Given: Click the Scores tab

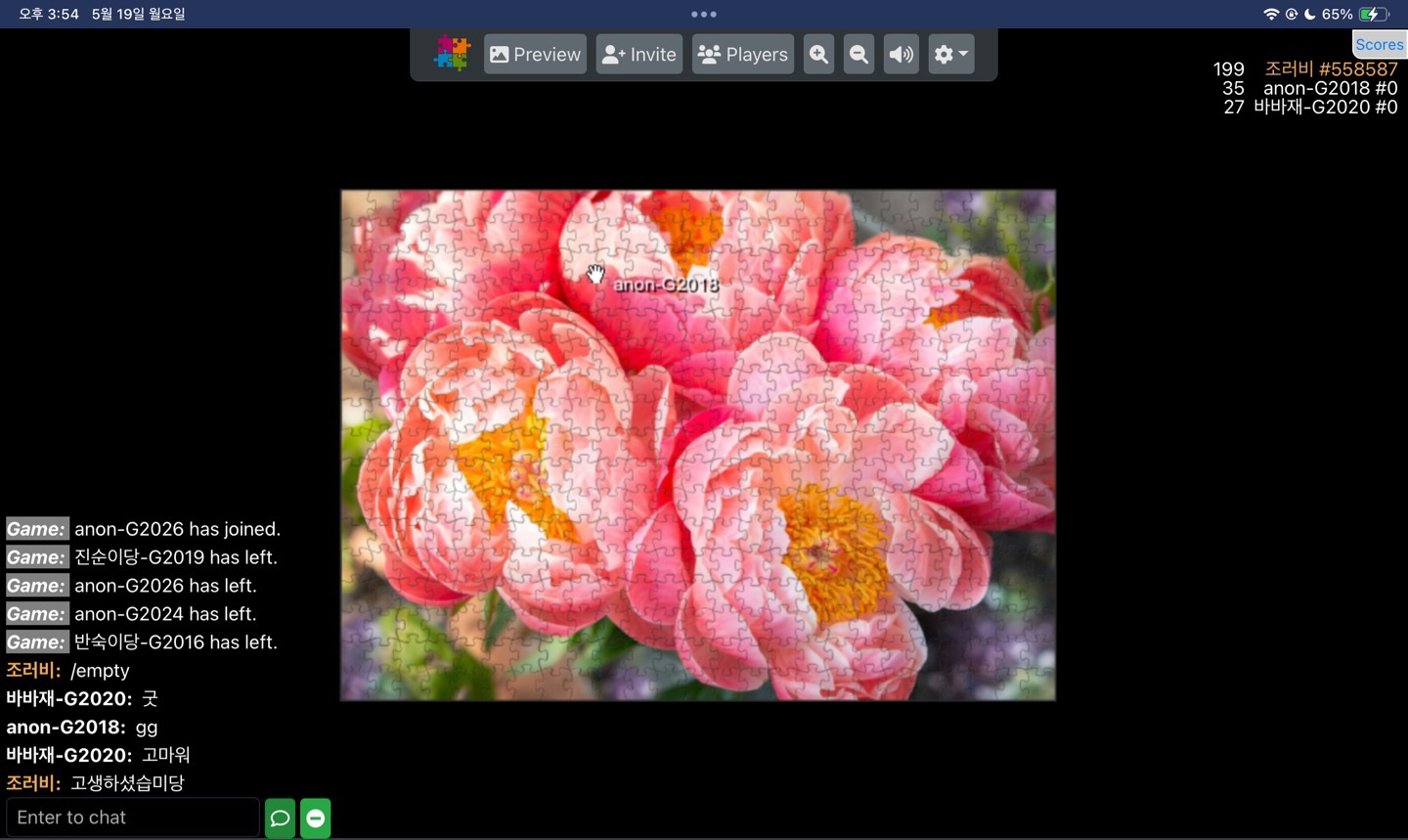Looking at the screenshot, I should click(x=1380, y=44).
